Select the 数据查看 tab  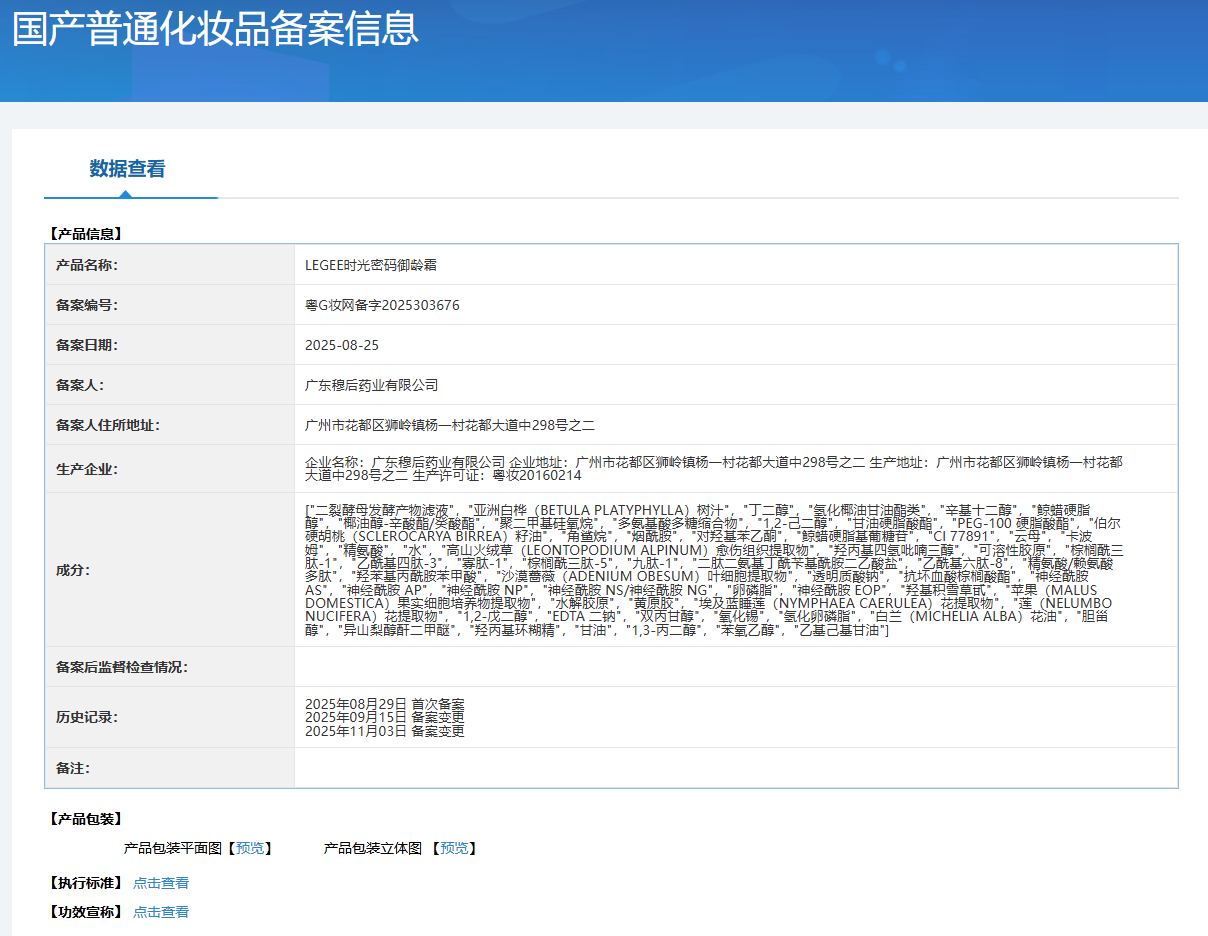[x=128, y=169]
